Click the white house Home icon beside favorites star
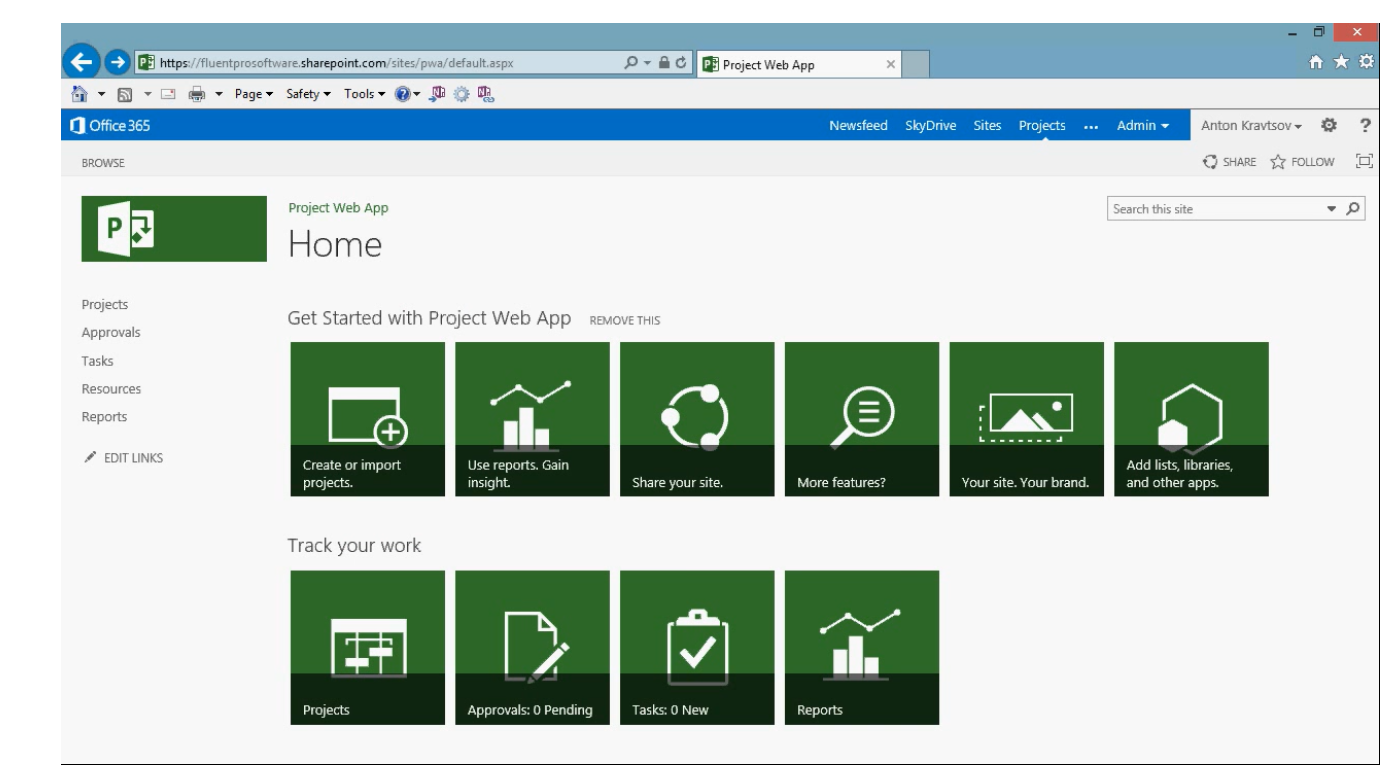 point(1317,63)
